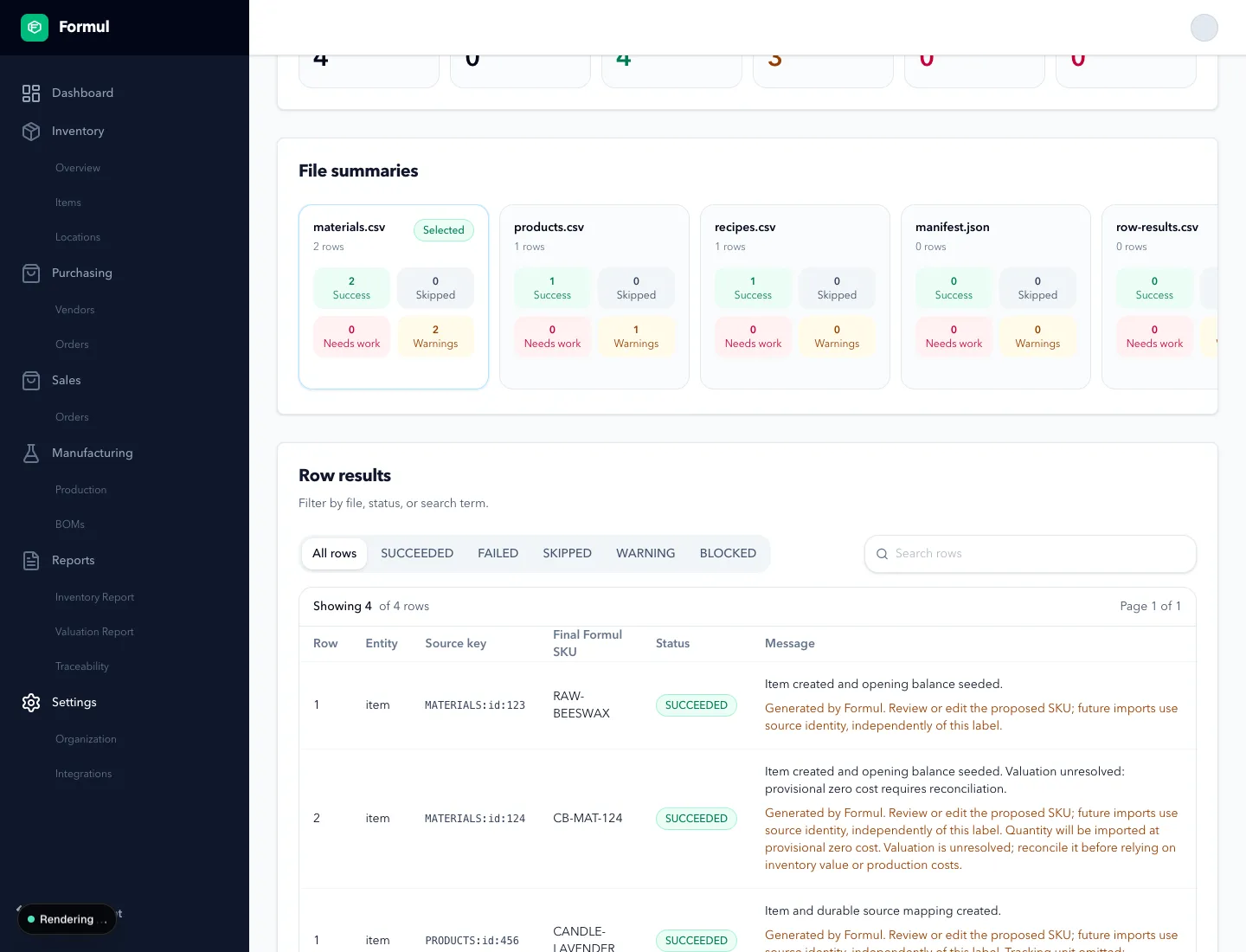
Task: Open Production under Manufacturing
Action: (81, 490)
